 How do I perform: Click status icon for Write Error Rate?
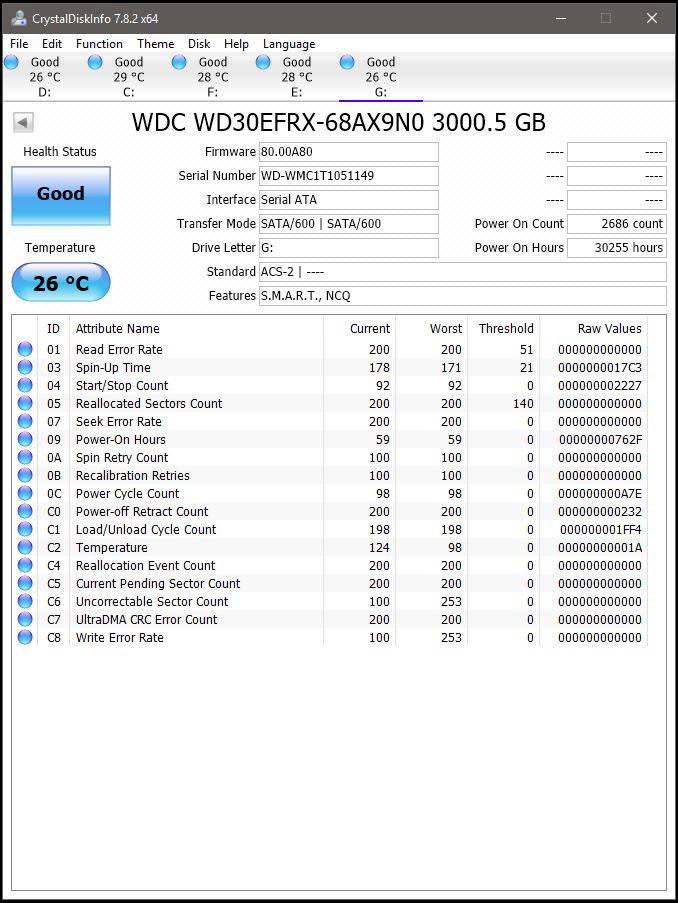point(25,637)
